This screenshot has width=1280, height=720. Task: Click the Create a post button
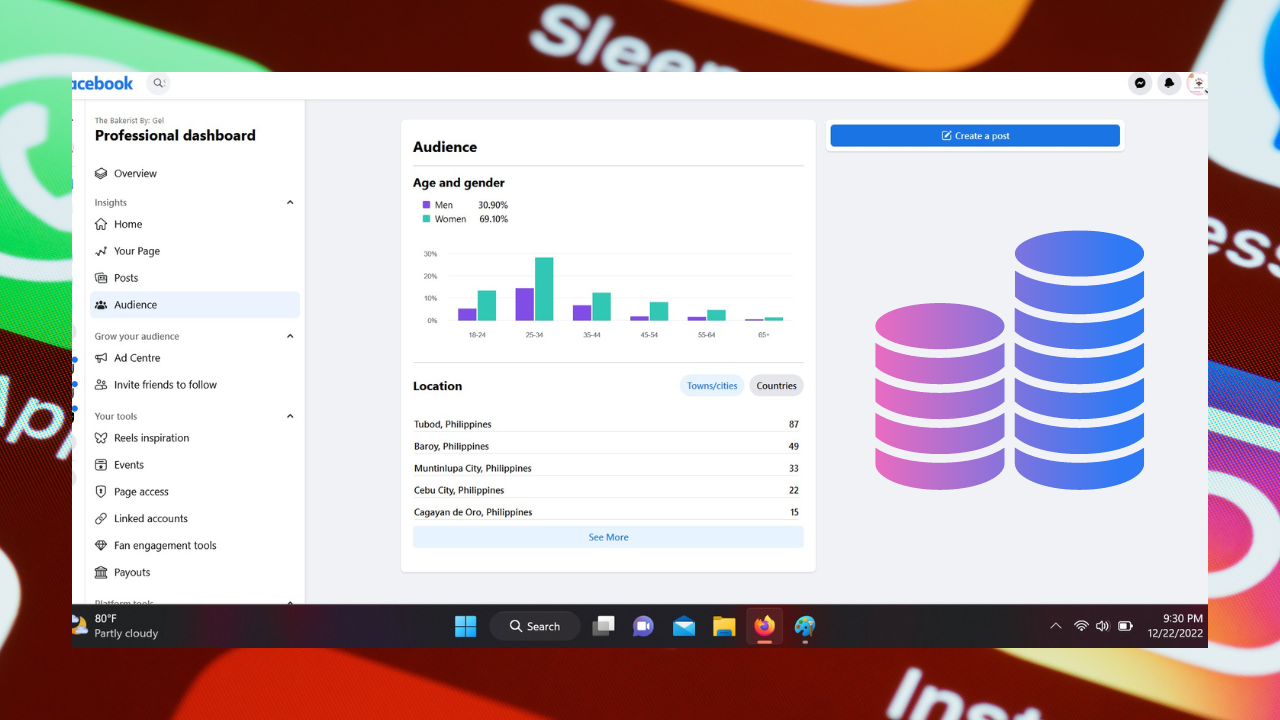pyautogui.click(x=975, y=136)
